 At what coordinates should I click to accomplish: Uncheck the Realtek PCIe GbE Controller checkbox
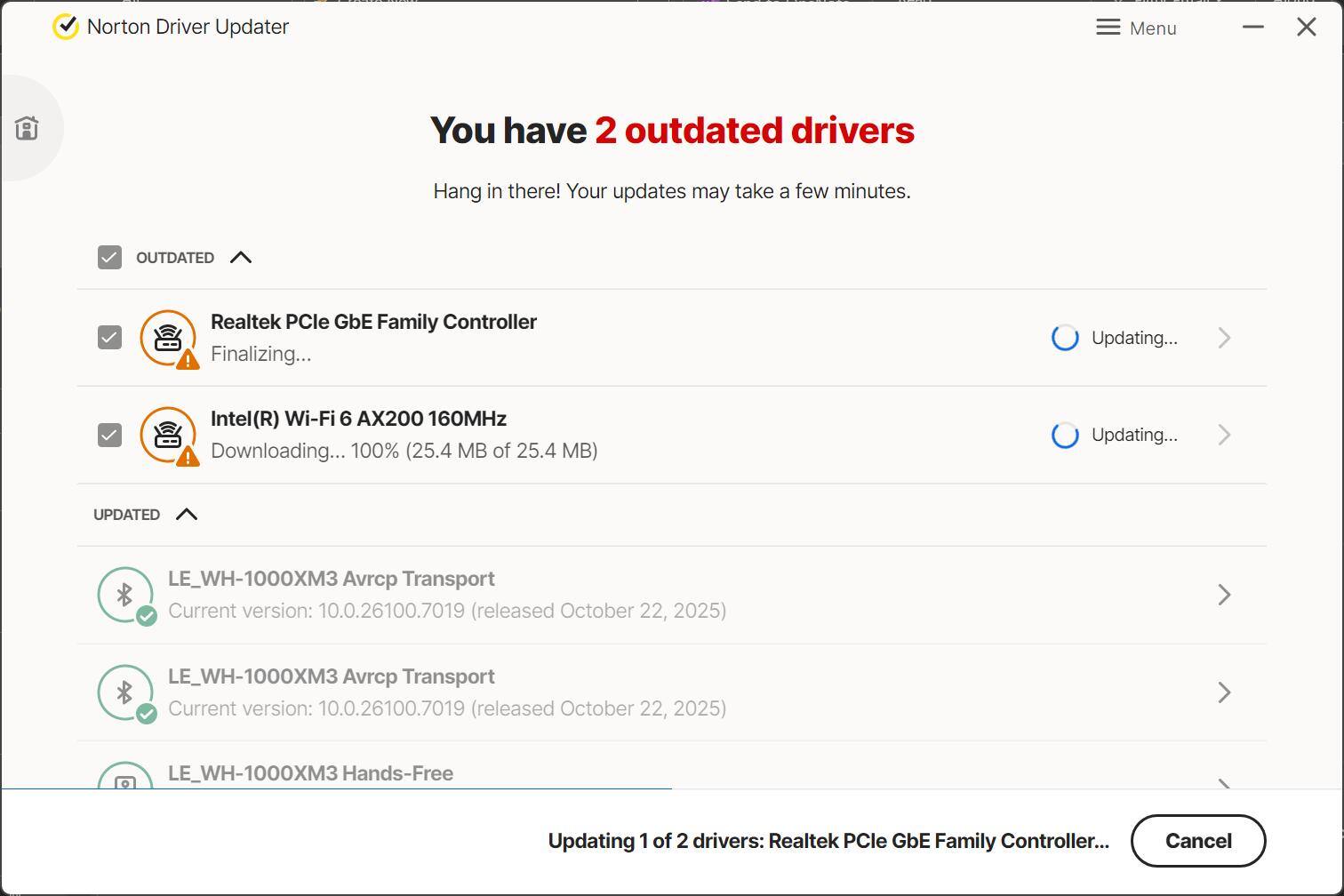point(109,338)
